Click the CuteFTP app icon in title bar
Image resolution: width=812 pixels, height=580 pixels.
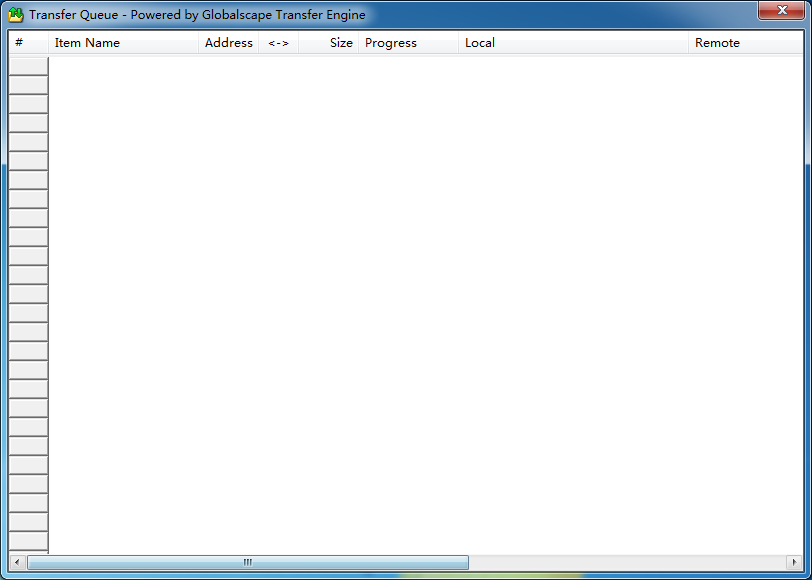16,15
